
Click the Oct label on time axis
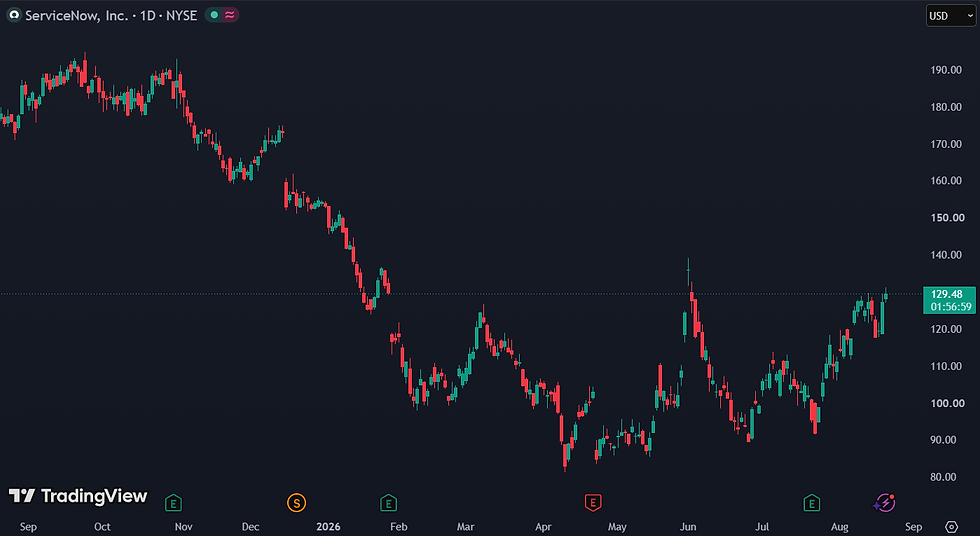(102, 527)
